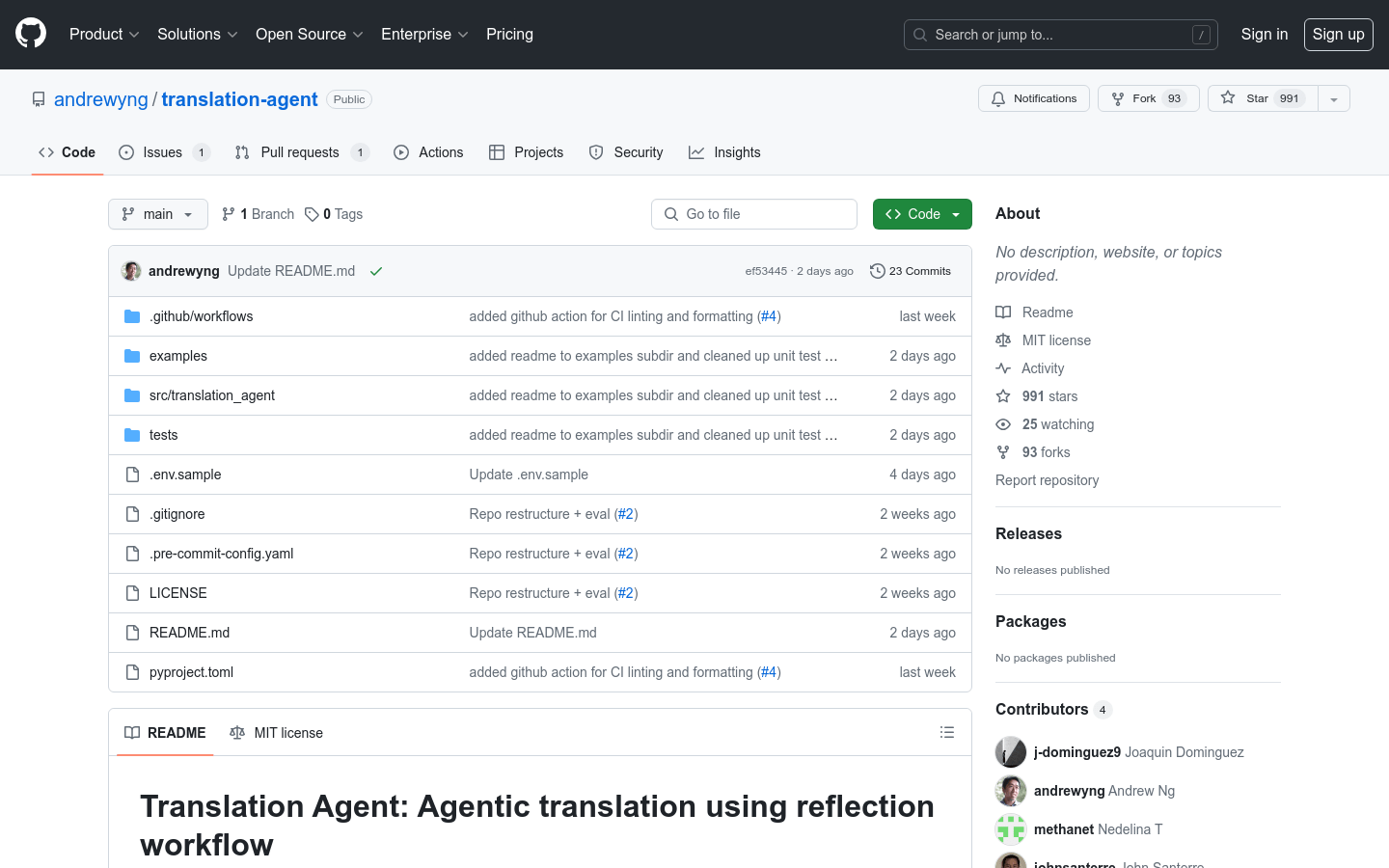Click andrewyng's avatar in Contributors
Viewport: 1389px width, 868px height.
[1010, 791]
